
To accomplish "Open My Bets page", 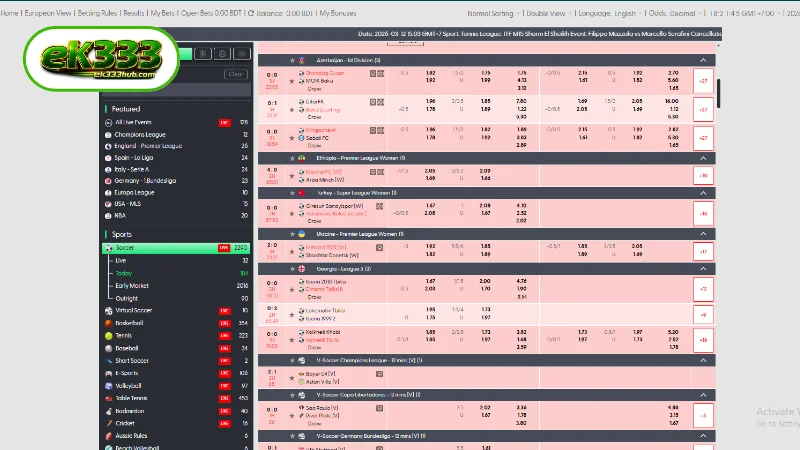I will point(163,13).
